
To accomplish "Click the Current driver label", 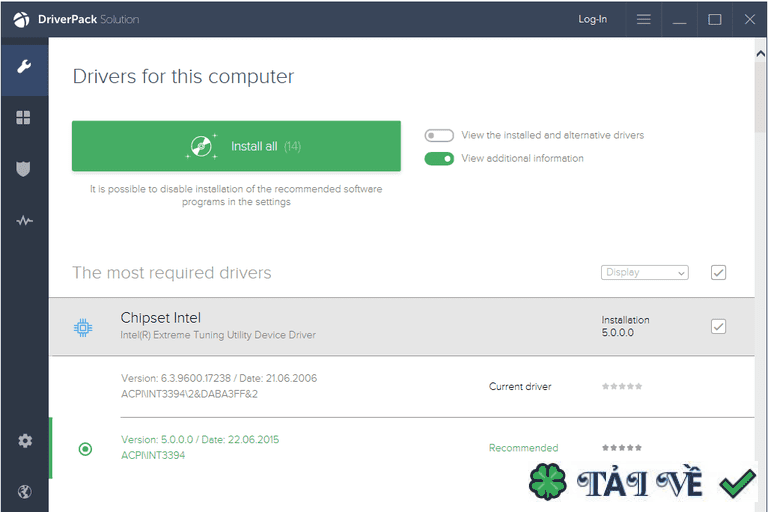I will pyautogui.click(x=520, y=387).
